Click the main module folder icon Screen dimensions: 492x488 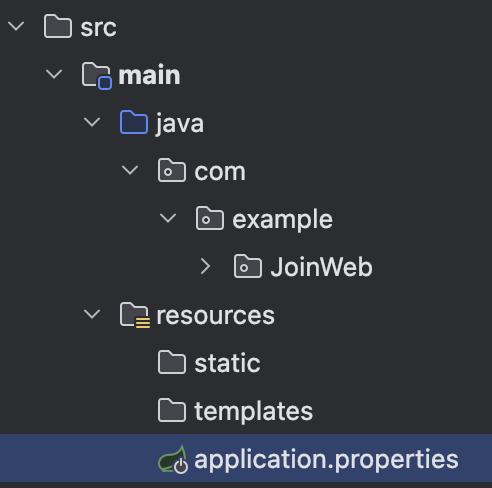[x=96, y=76]
